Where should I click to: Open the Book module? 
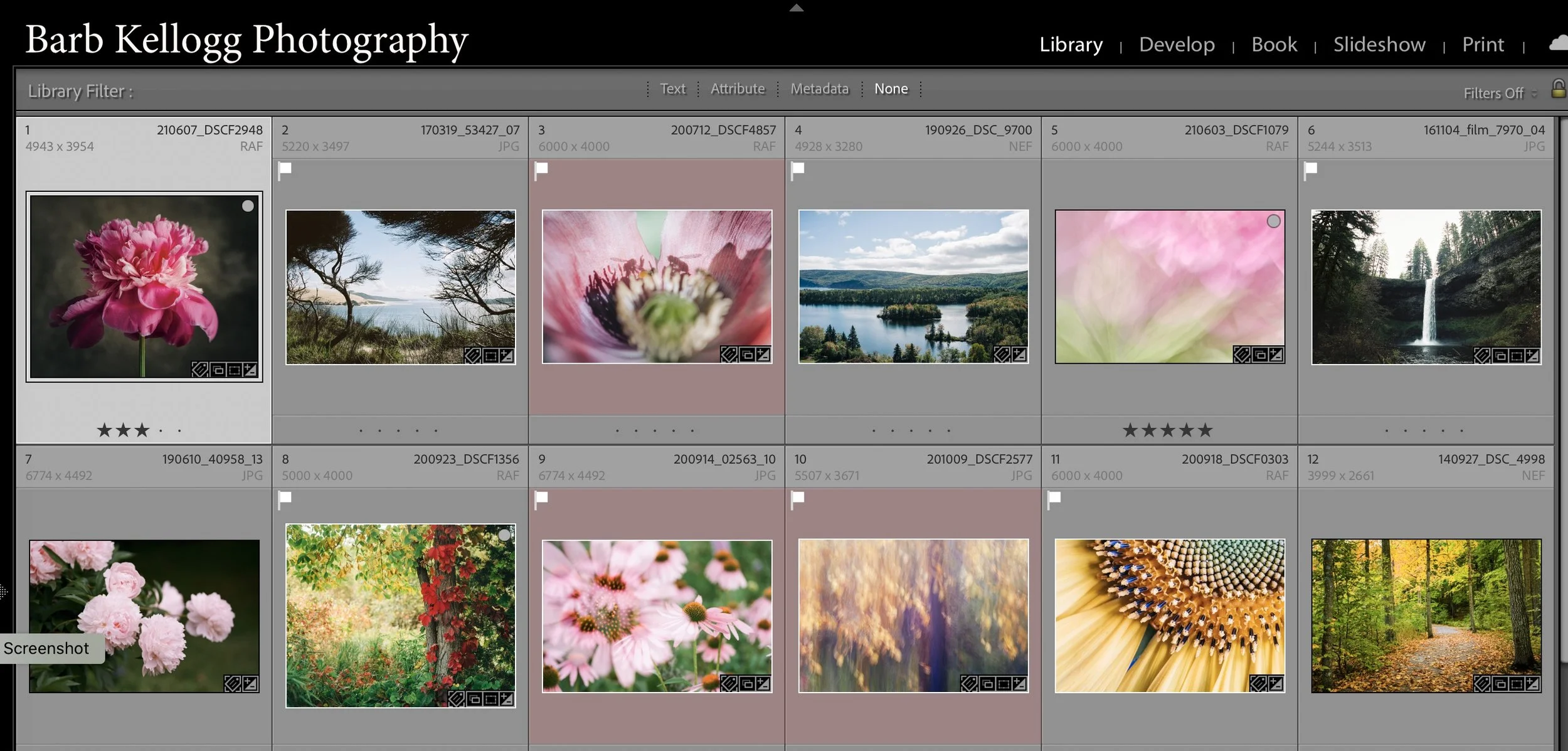coord(1274,44)
